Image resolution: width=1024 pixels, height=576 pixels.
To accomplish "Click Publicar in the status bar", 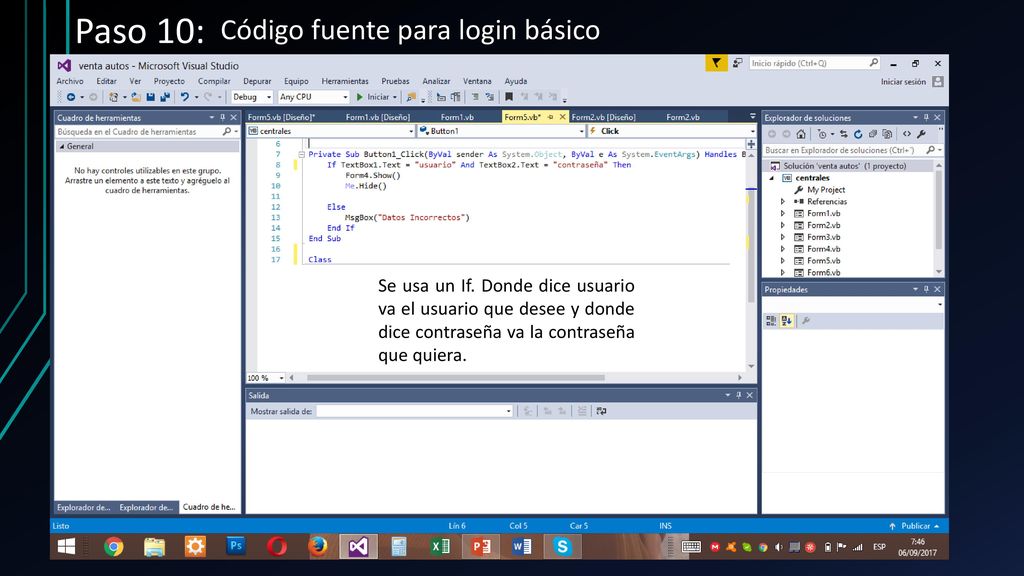I will pos(916,526).
